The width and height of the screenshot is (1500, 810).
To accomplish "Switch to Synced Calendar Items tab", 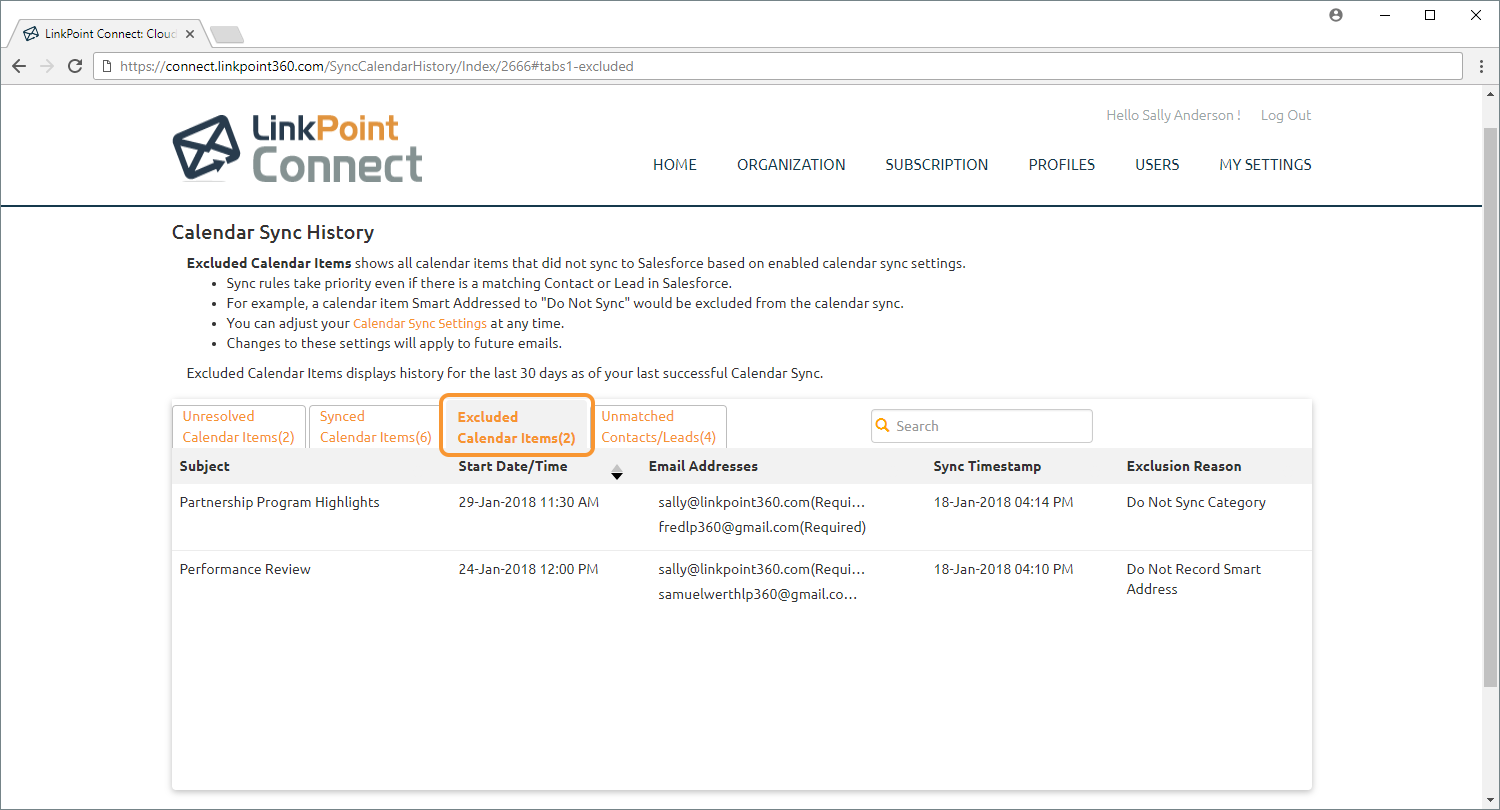I will (x=376, y=427).
